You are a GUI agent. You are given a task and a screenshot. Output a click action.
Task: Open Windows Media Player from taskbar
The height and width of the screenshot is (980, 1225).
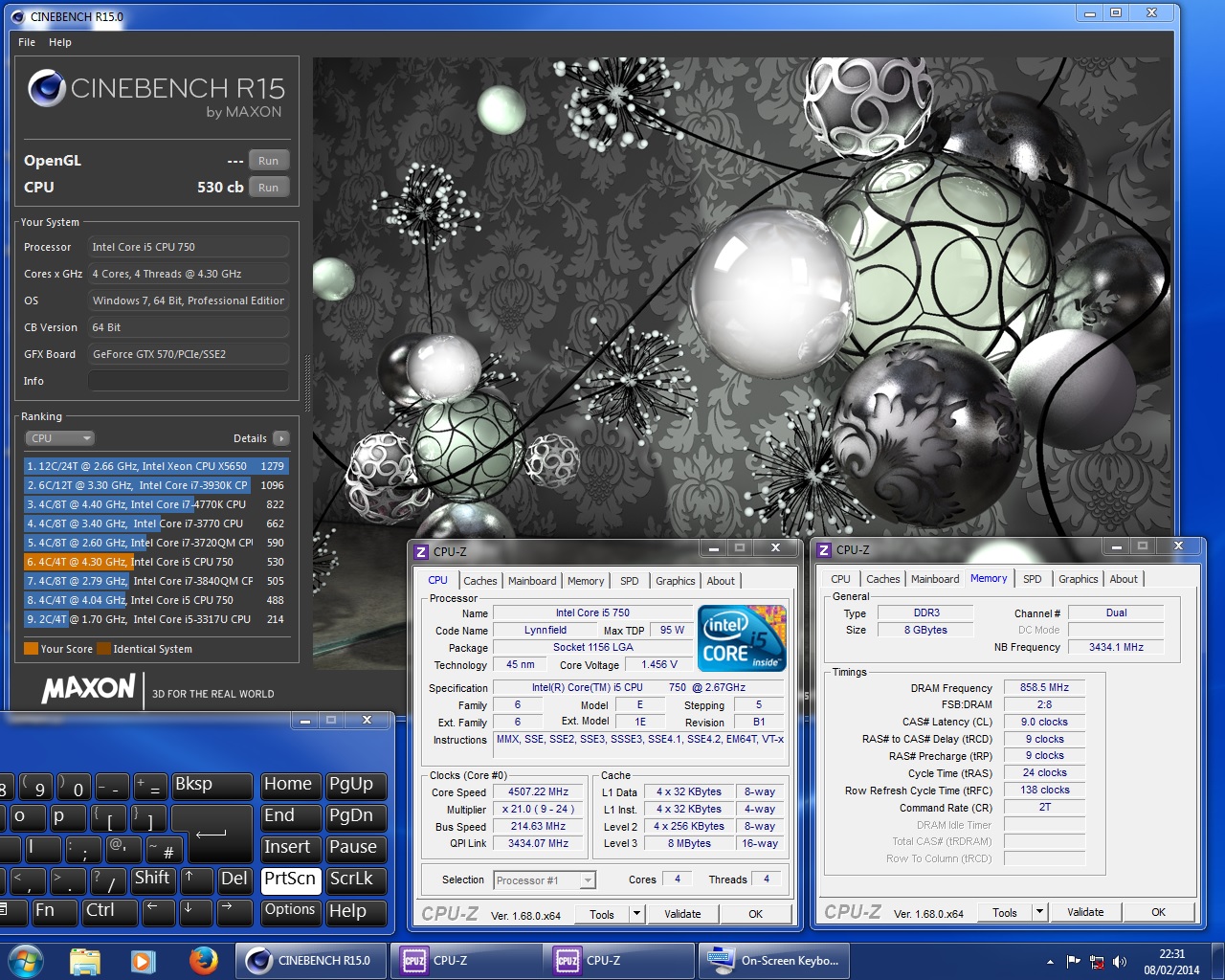click(144, 961)
